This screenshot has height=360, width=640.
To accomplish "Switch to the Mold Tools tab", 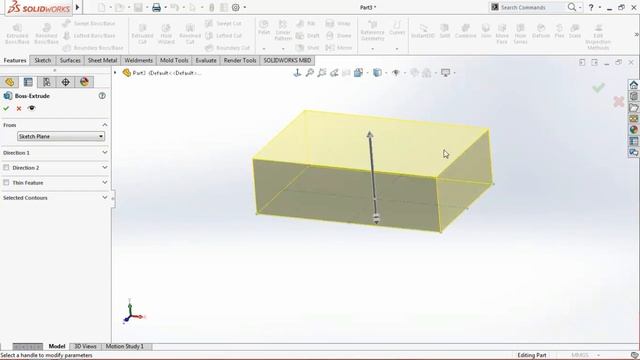I will [x=174, y=60].
